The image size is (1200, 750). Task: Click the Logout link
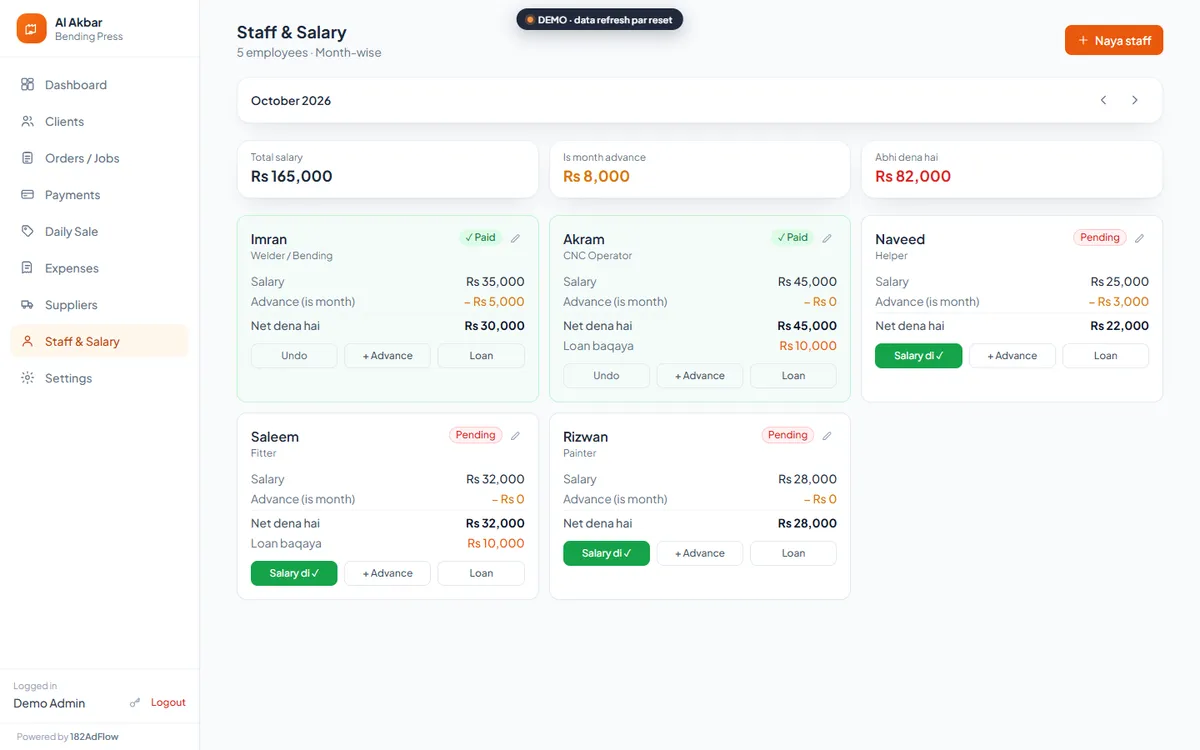tap(168, 703)
